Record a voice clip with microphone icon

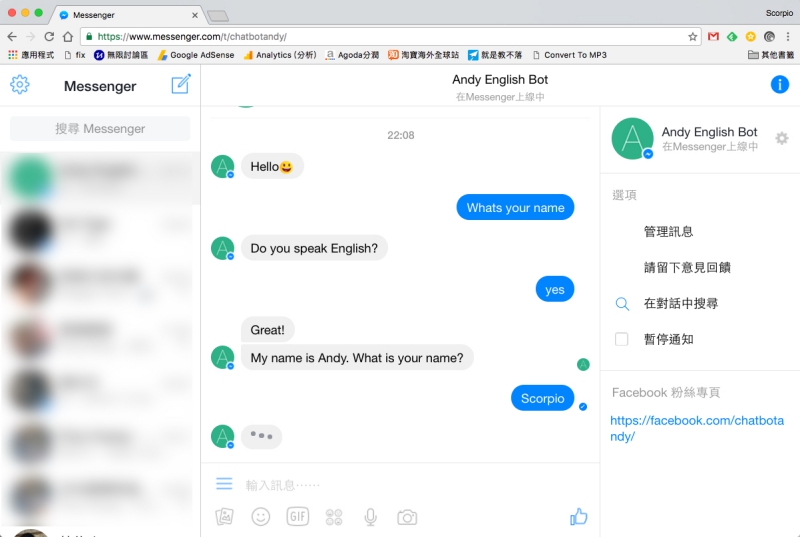click(x=371, y=517)
